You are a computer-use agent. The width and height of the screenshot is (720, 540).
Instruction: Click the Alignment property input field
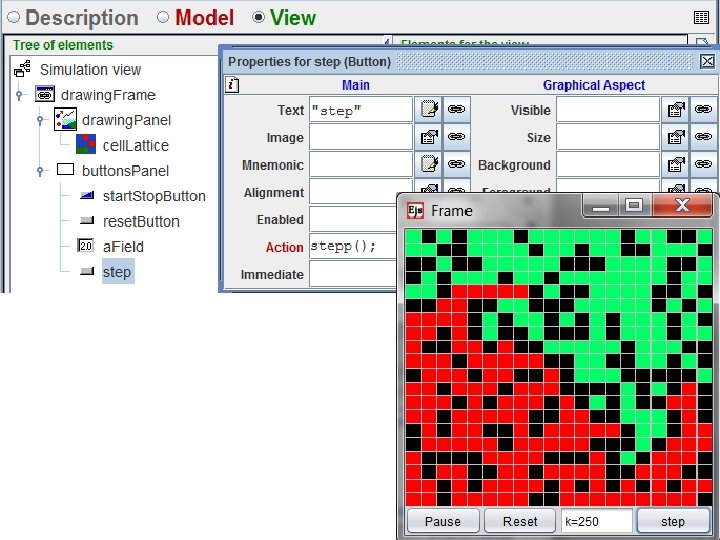[361, 191]
